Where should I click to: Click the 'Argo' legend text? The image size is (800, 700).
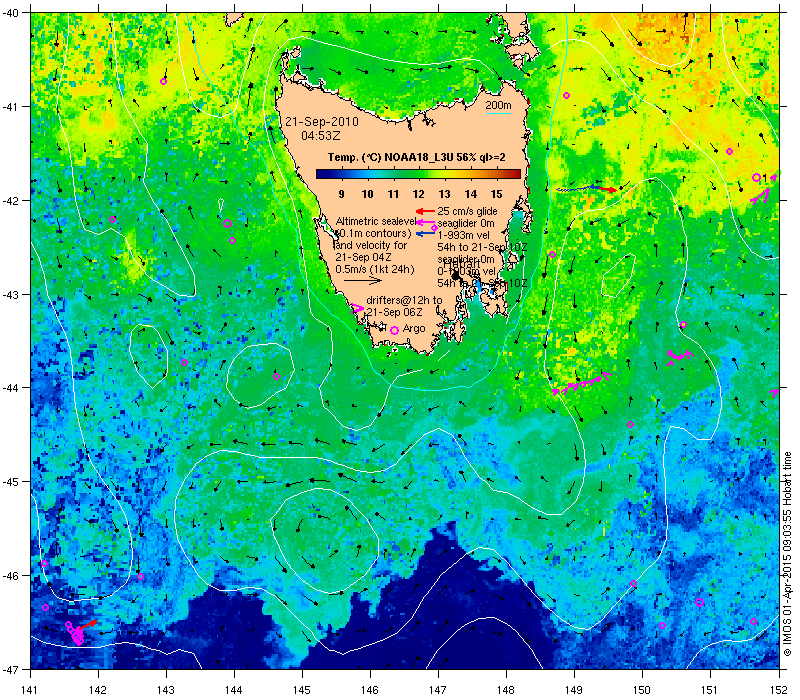tap(414, 329)
